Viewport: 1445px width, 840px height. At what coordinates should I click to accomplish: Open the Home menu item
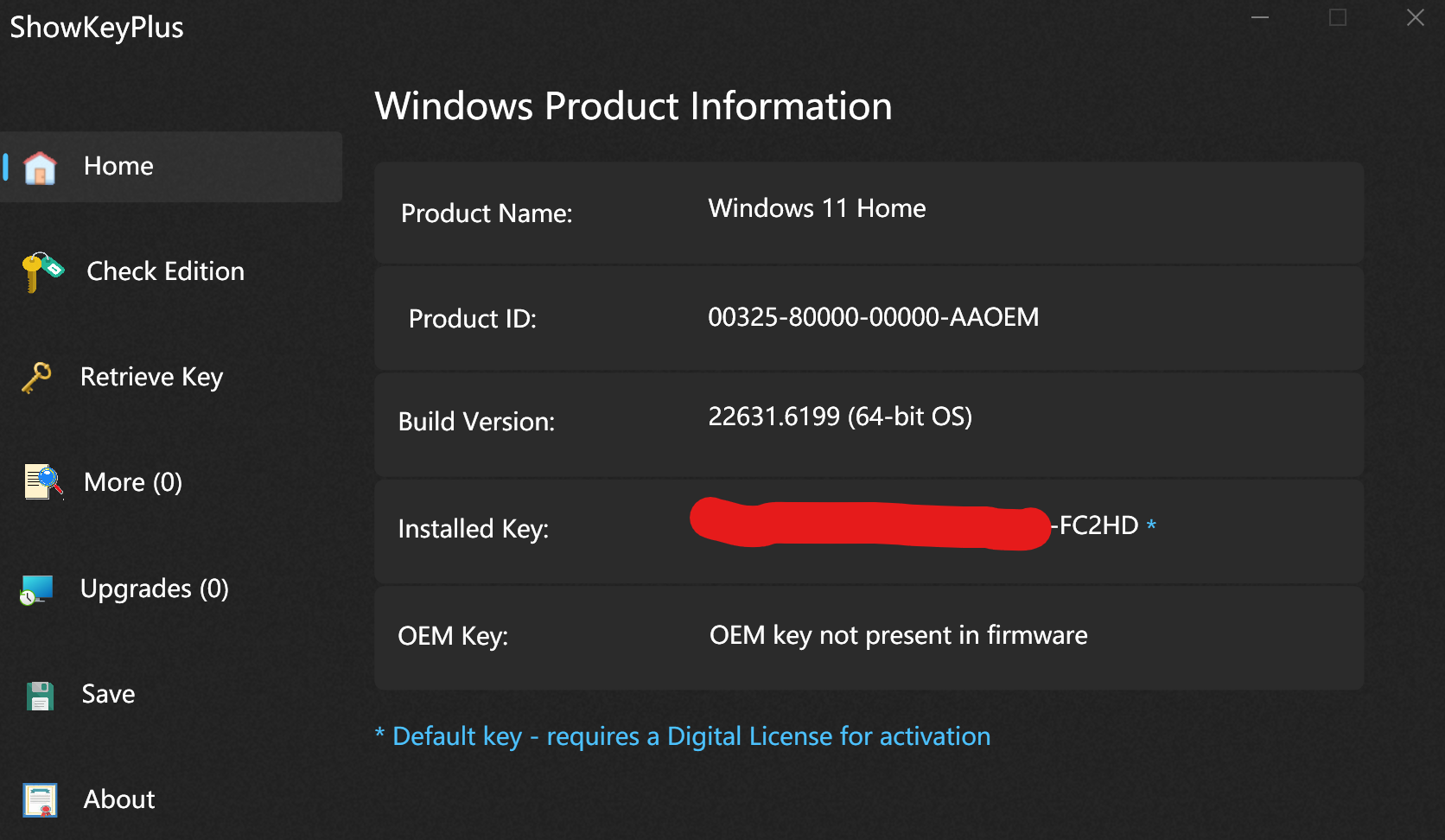(118, 166)
